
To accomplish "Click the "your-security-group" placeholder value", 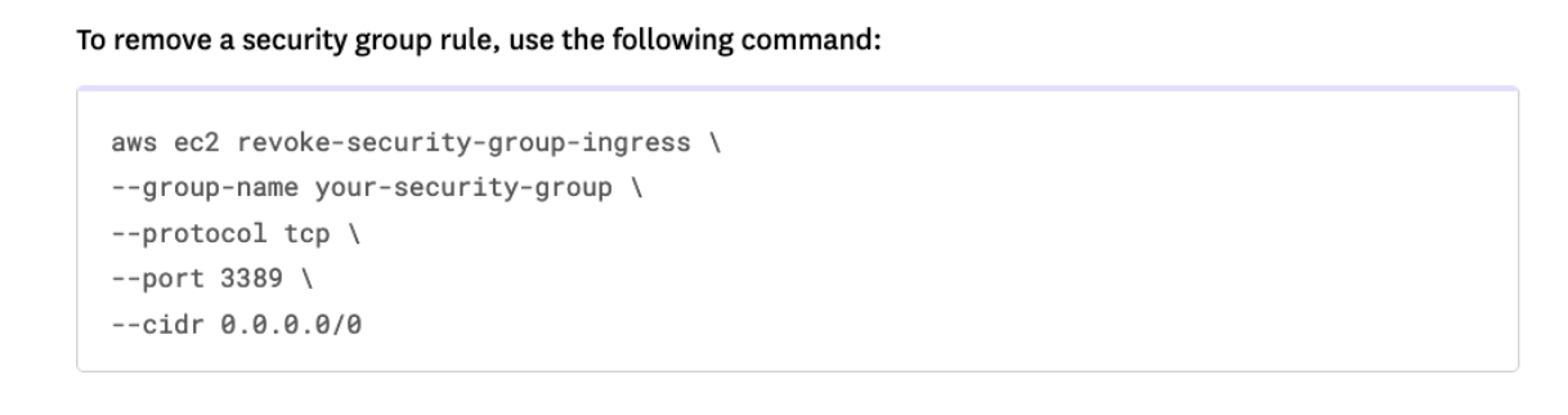I will 463,188.
